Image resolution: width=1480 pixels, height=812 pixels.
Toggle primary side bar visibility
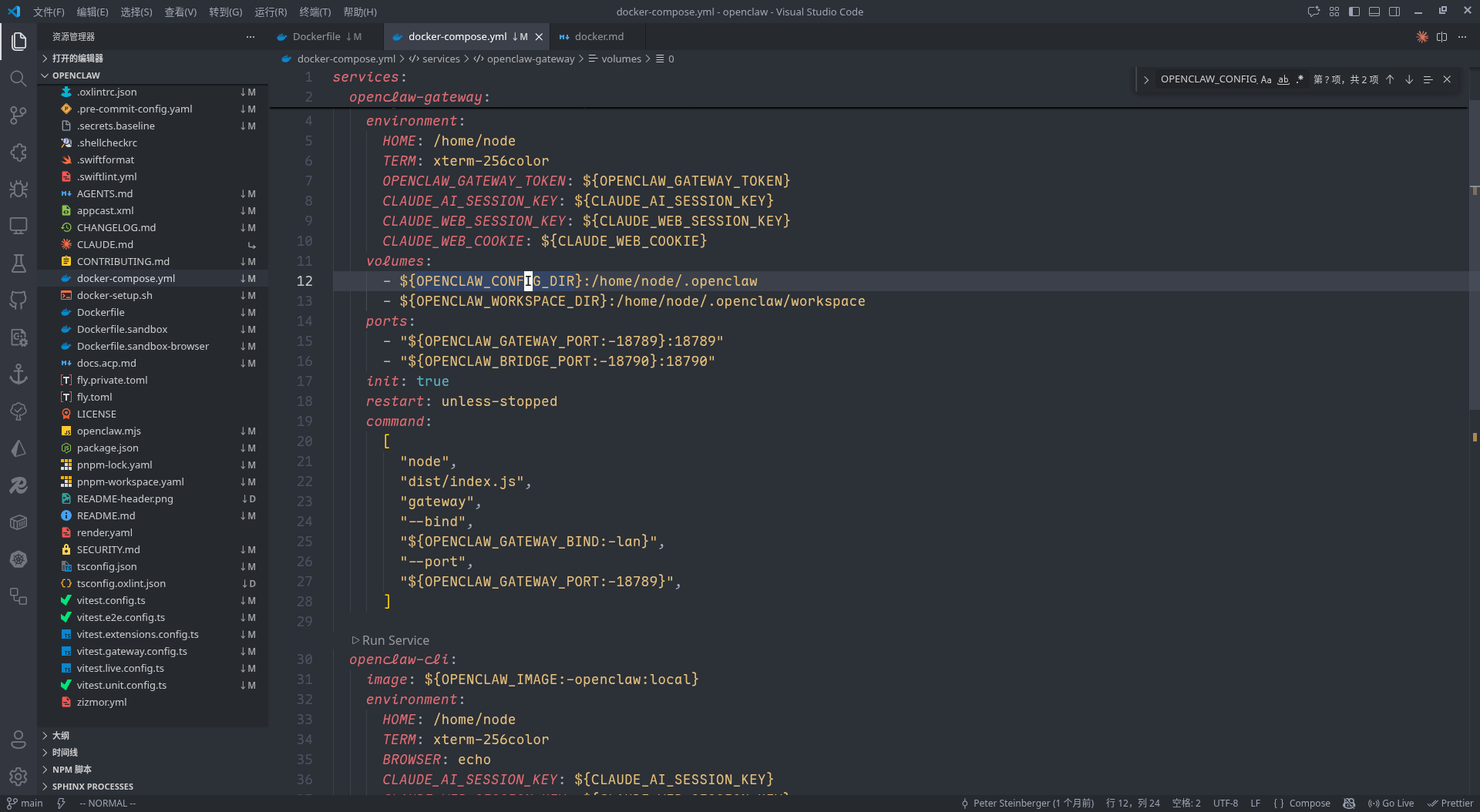click(1354, 12)
